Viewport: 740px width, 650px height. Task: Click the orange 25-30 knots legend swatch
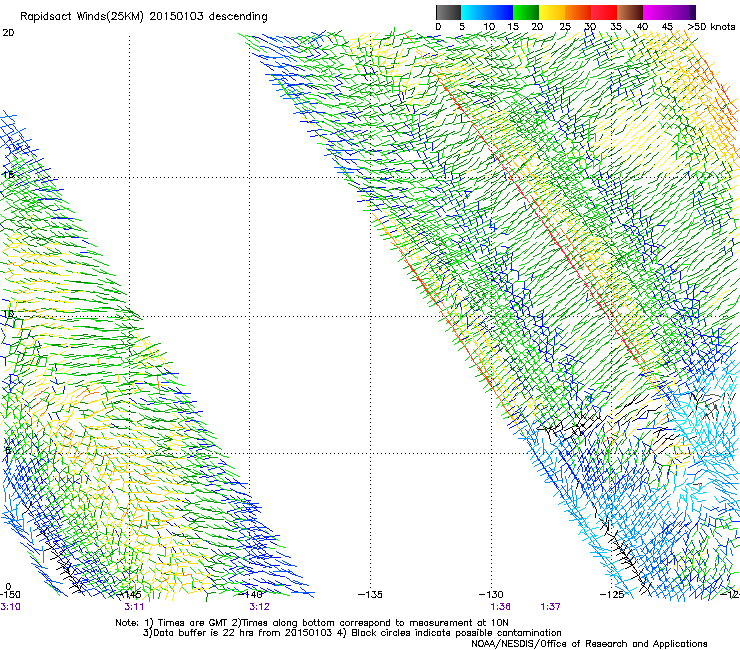(x=578, y=12)
